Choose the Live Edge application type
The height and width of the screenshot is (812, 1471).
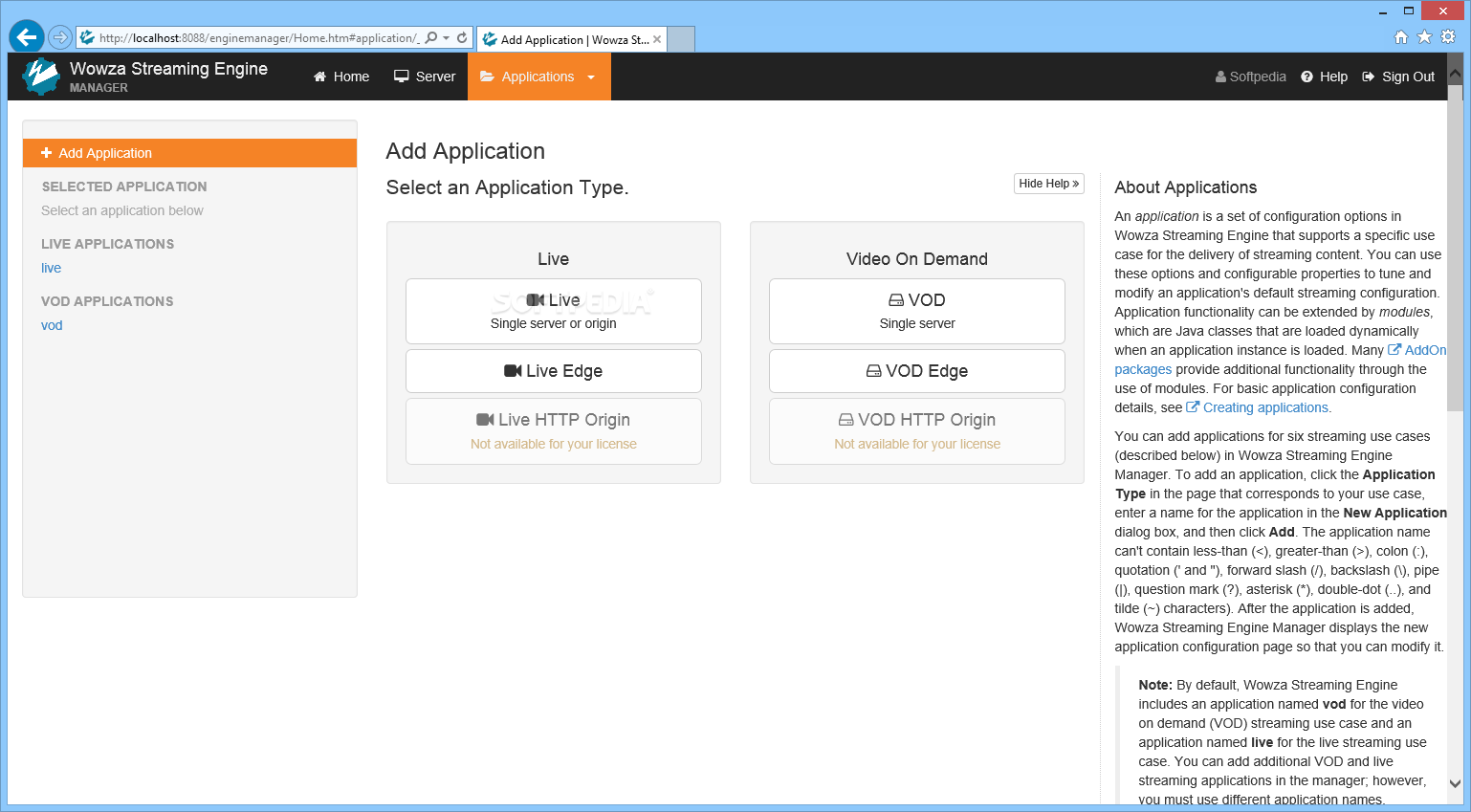click(554, 371)
